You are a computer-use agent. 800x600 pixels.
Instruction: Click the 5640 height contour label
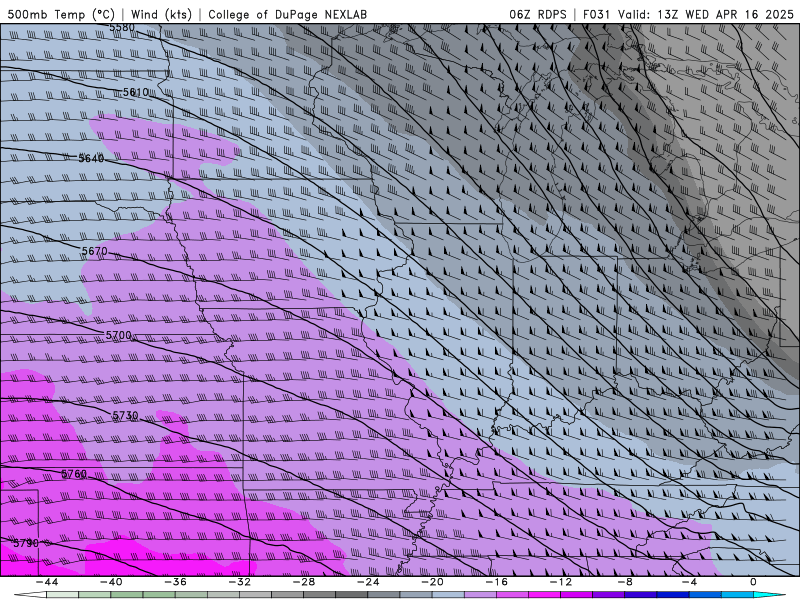pos(91,159)
